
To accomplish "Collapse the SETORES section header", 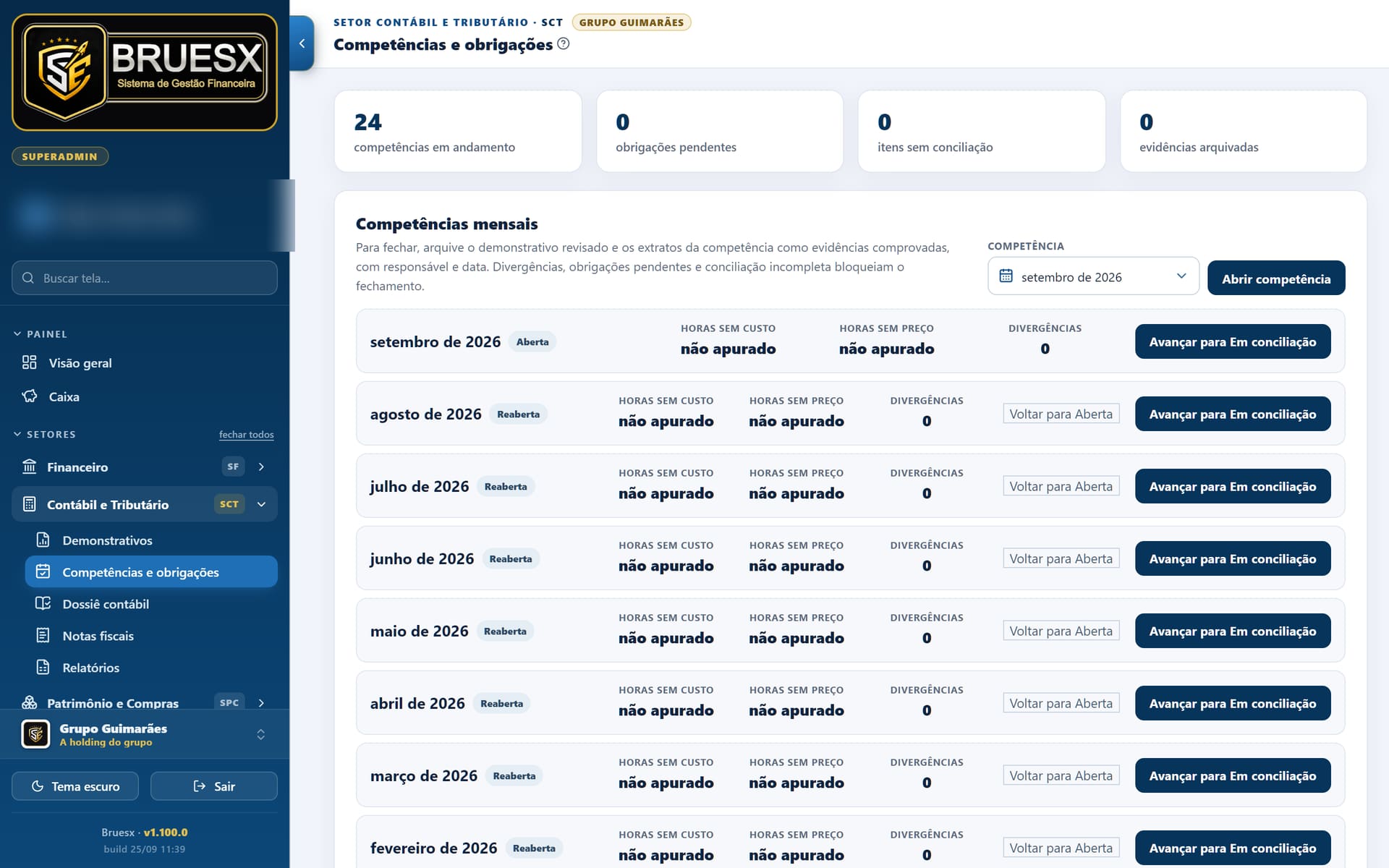I will point(45,434).
